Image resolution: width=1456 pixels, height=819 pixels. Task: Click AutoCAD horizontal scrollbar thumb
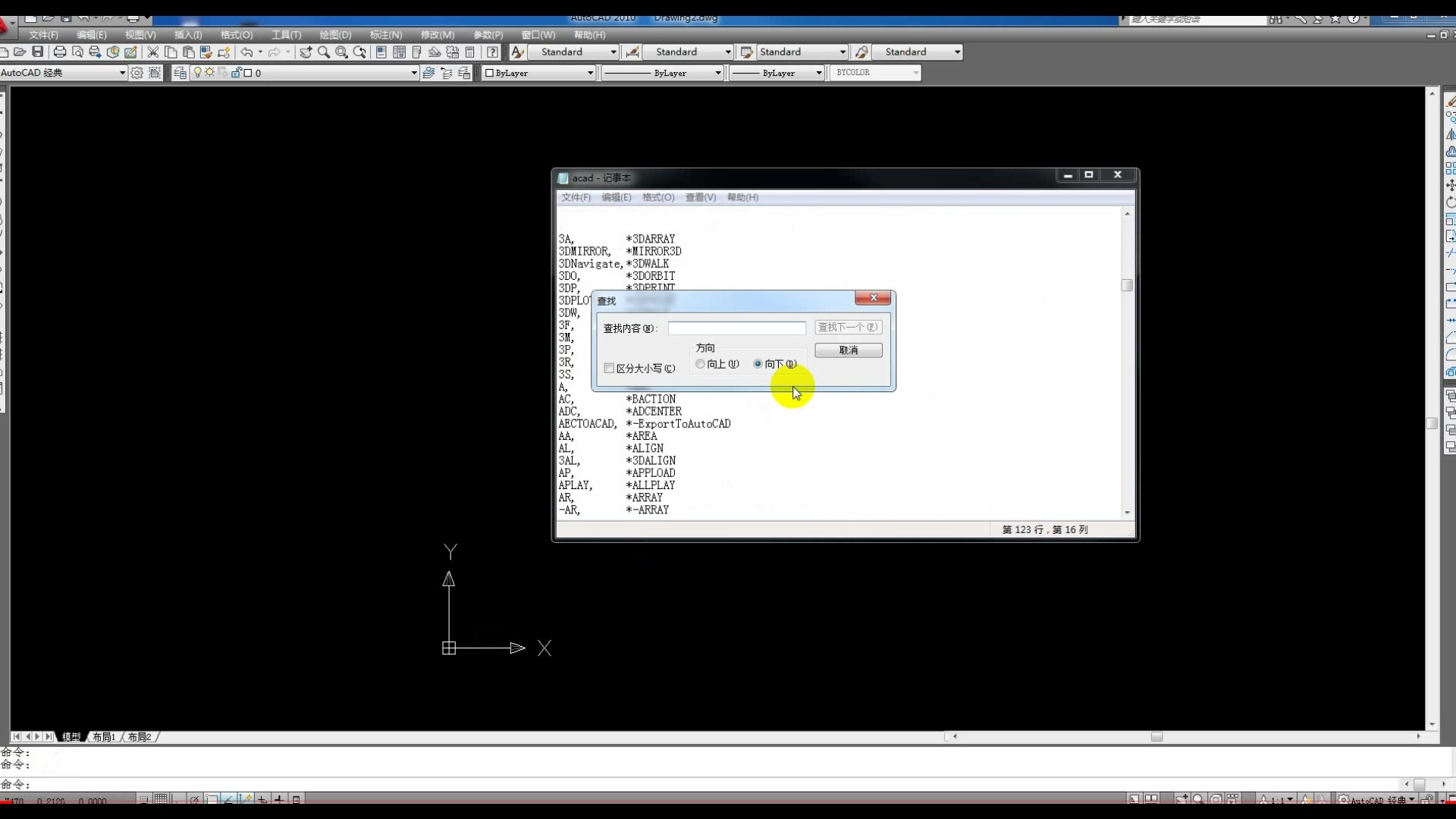[1156, 736]
